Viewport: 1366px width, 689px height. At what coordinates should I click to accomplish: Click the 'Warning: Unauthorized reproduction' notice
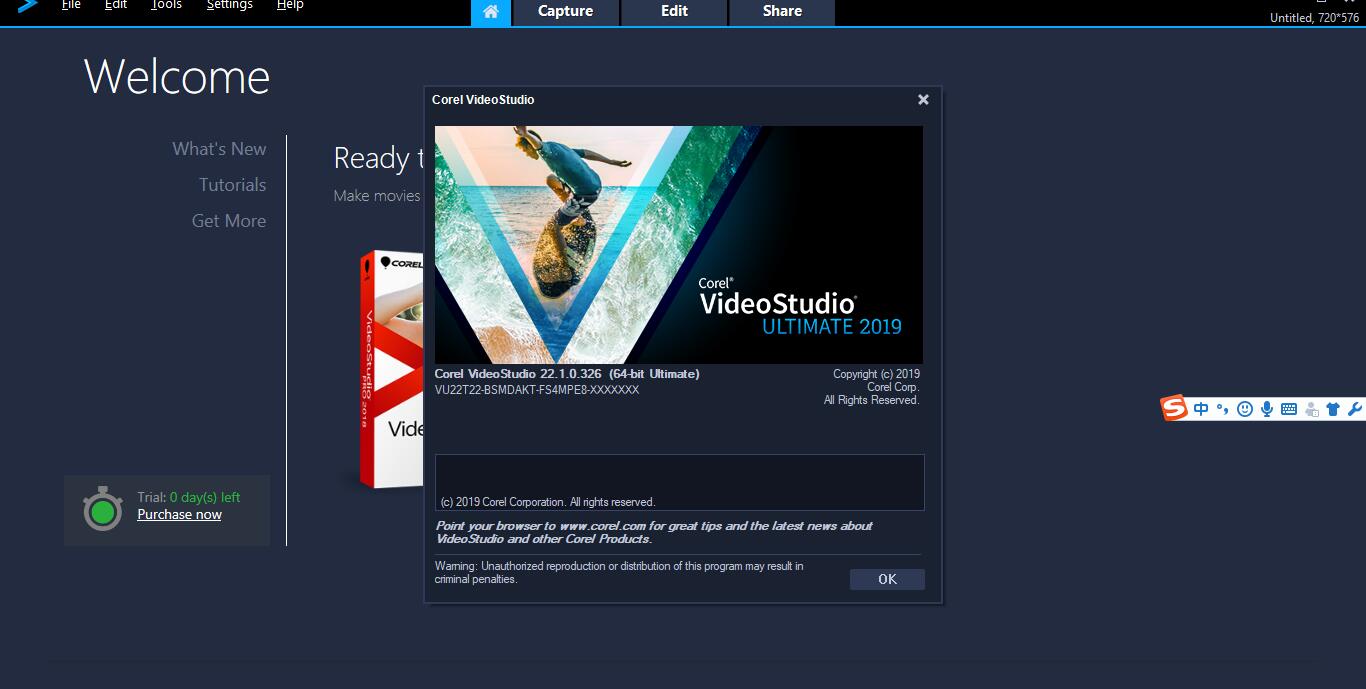pos(619,572)
